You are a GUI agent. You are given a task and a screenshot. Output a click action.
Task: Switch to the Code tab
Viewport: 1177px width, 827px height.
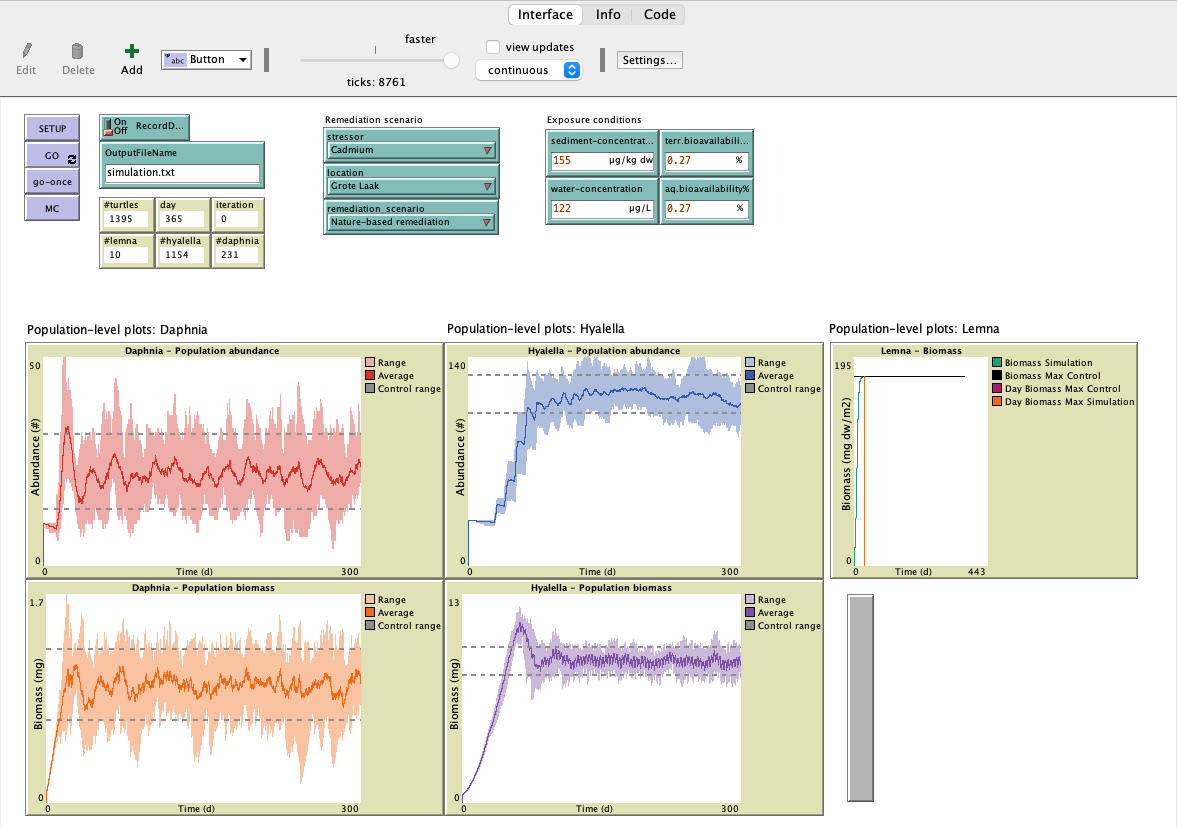[659, 14]
